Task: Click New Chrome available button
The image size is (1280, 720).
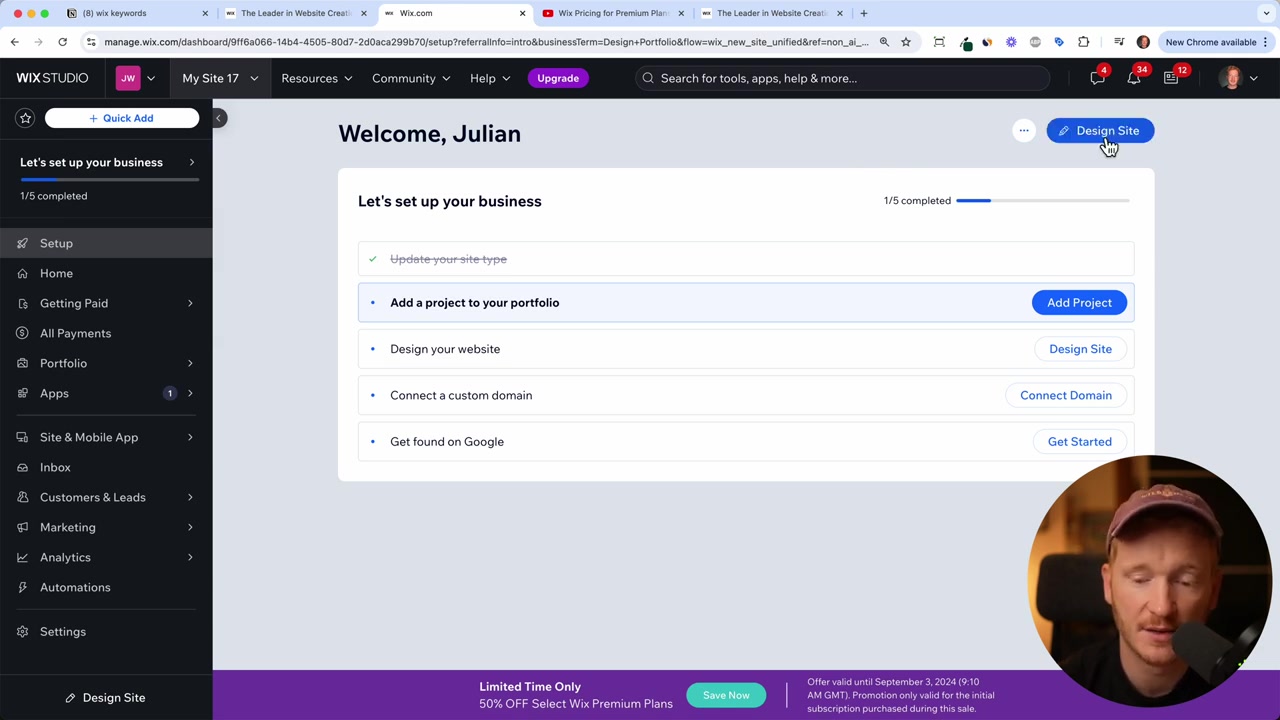Action: click(1217, 42)
